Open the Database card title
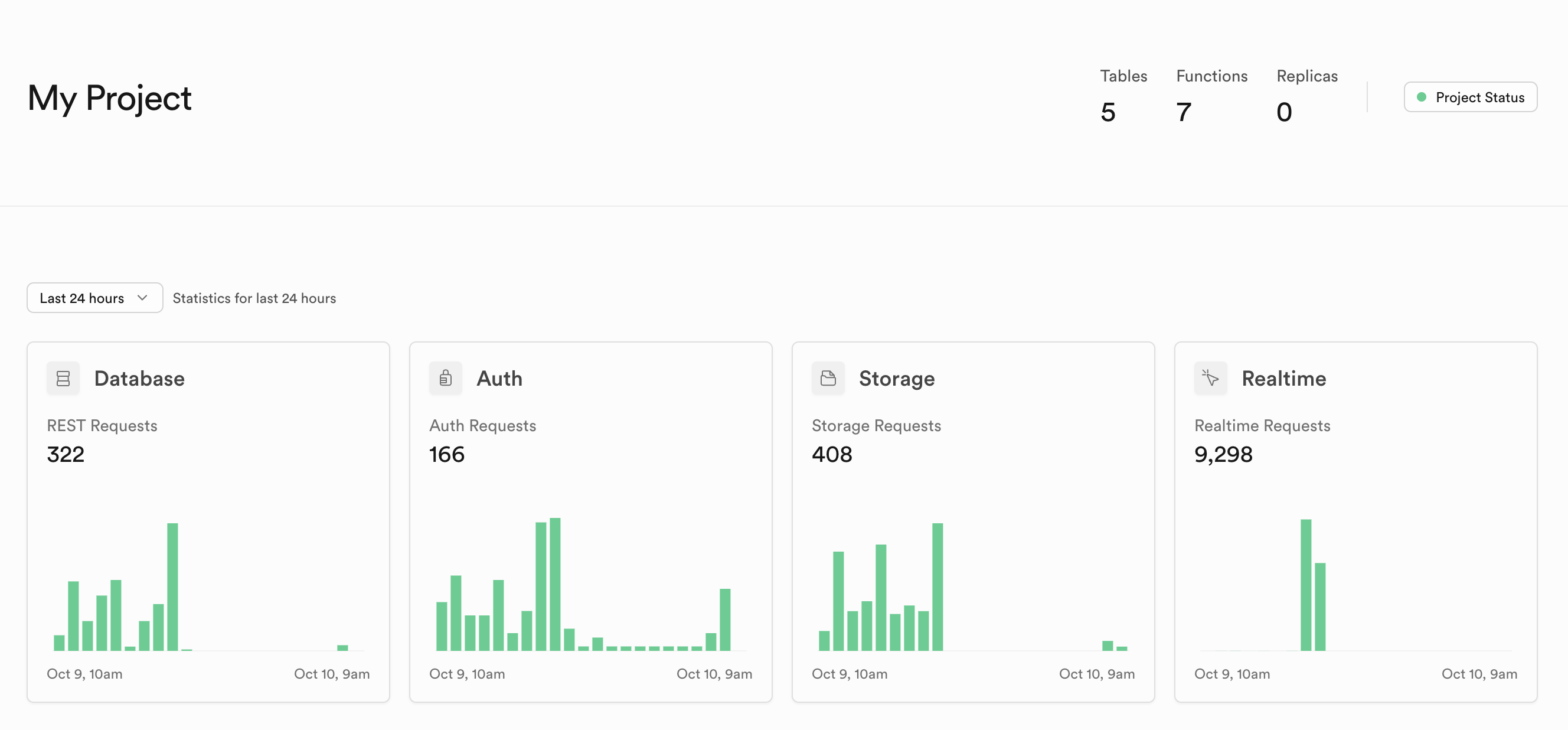 (x=139, y=379)
